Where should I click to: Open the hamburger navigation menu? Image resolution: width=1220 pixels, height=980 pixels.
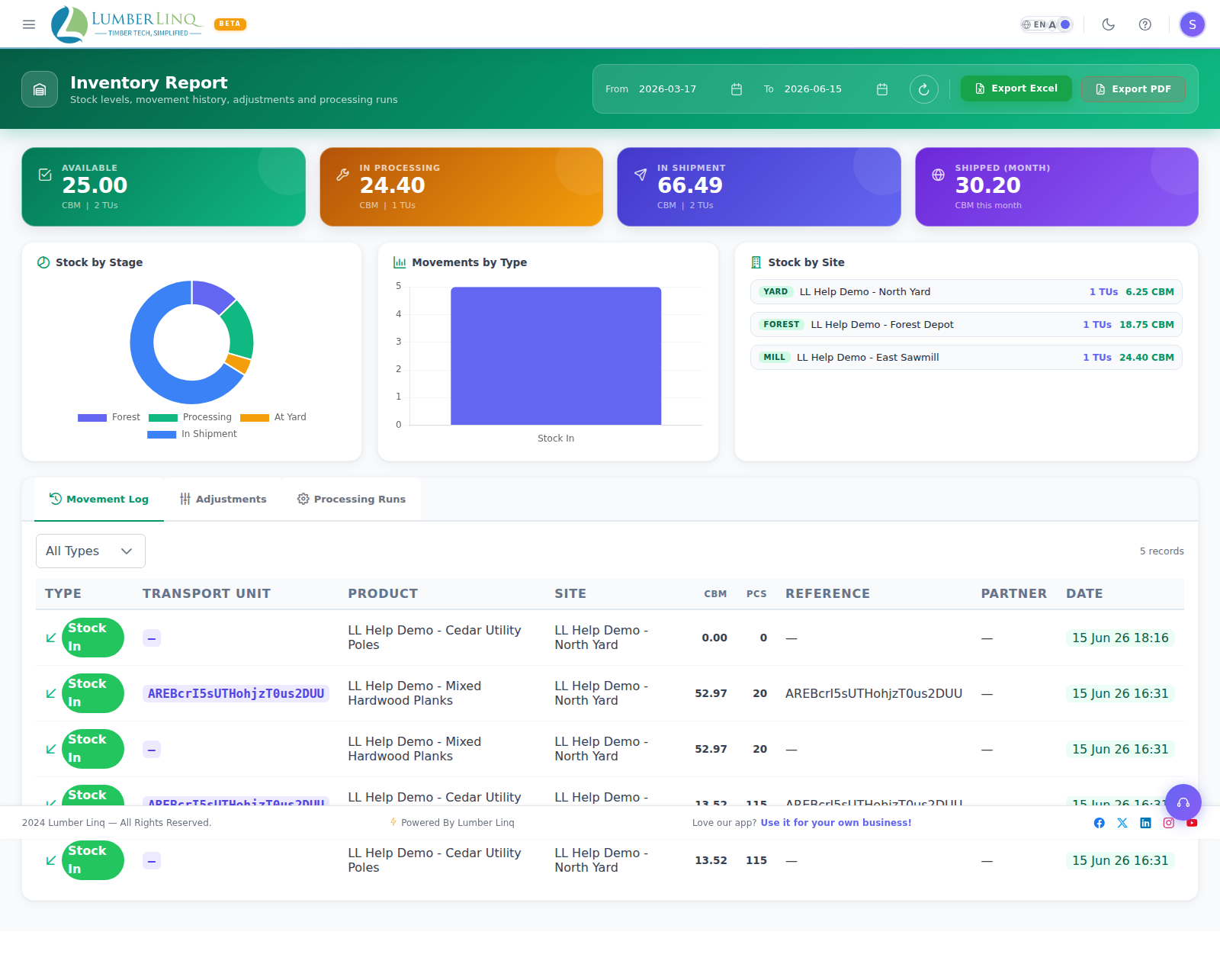[29, 24]
